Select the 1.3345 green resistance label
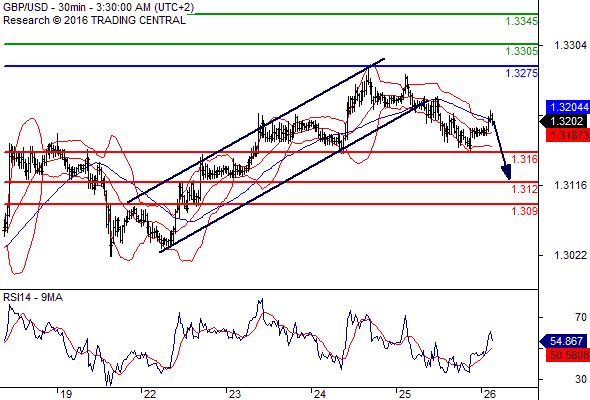Image resolution: width=590 pixels, height=400 pixels. [x=521, y=21]
